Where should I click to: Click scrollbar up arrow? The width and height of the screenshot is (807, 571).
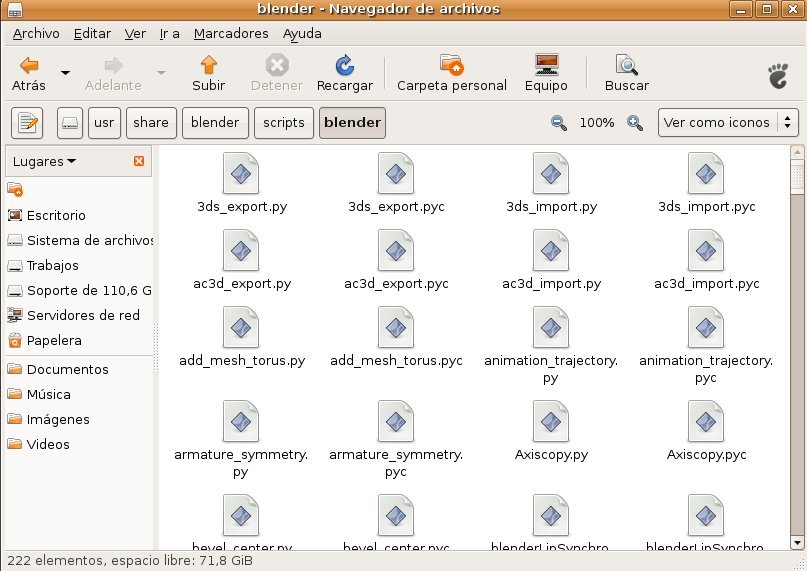[797, 152]
